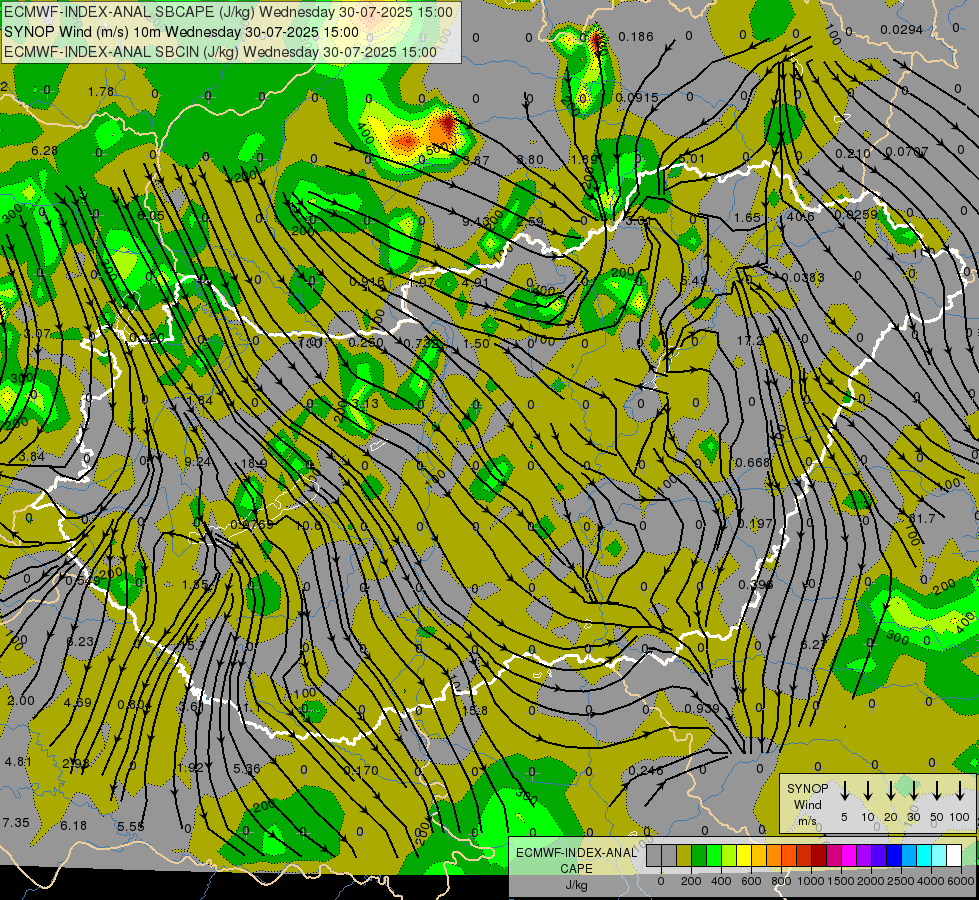Click the '0.0915' value on the map
This screenshot has height=900, width=979.
click(636, 97)
